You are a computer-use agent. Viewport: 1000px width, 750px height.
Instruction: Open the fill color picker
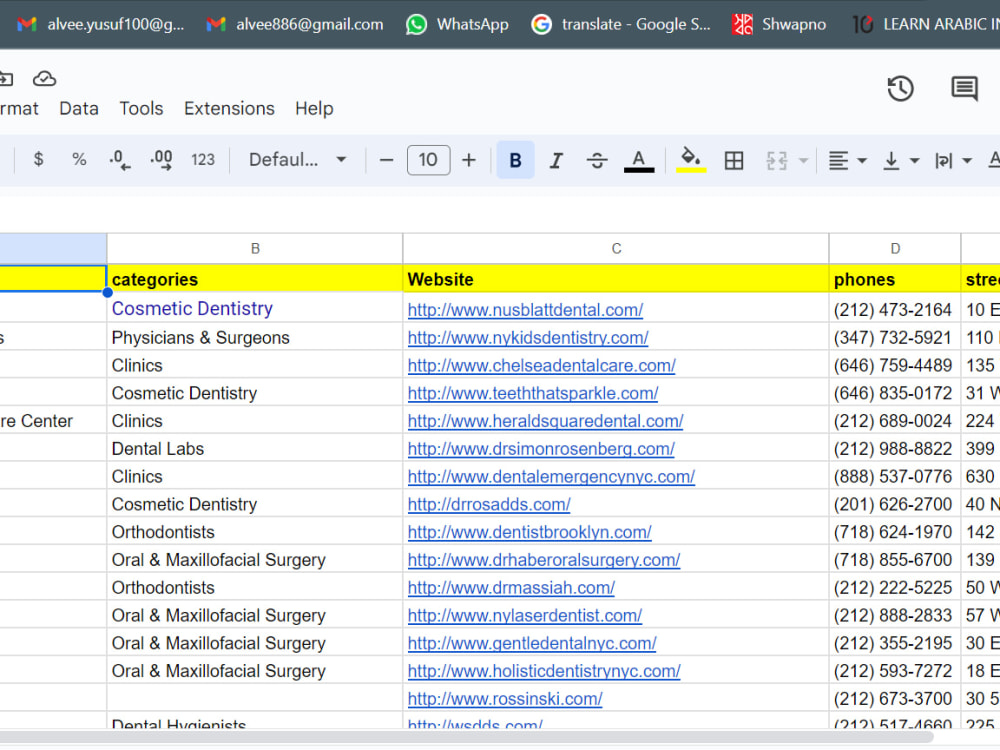(689, 160)
